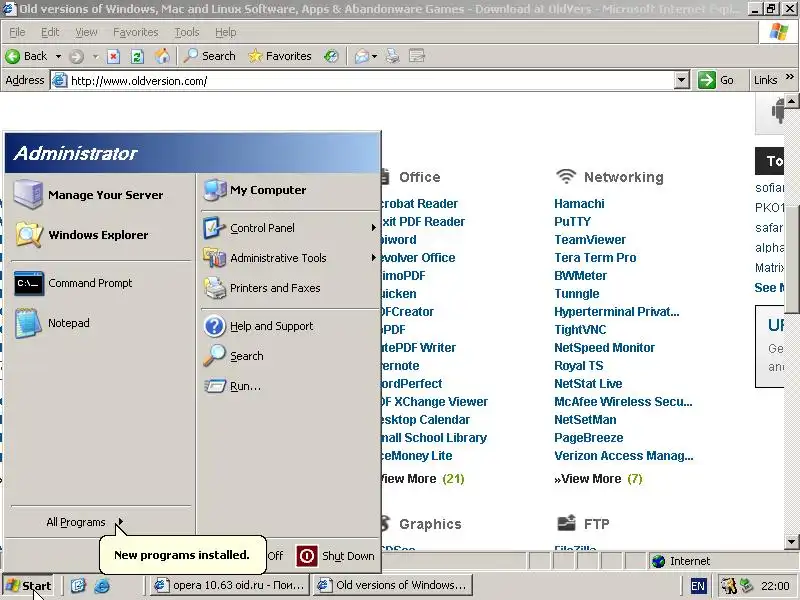Open the TeamViewer link
Image resolution: width=800 pixels, height=600 pixels.
pyautogui.click(x=590, y=240)
